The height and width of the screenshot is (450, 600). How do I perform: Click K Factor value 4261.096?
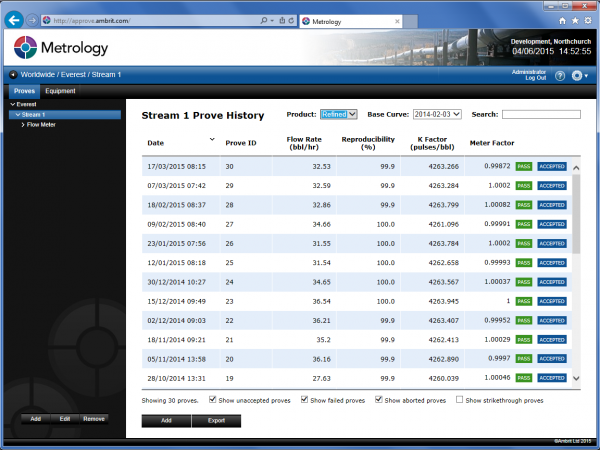pos(443,224)
